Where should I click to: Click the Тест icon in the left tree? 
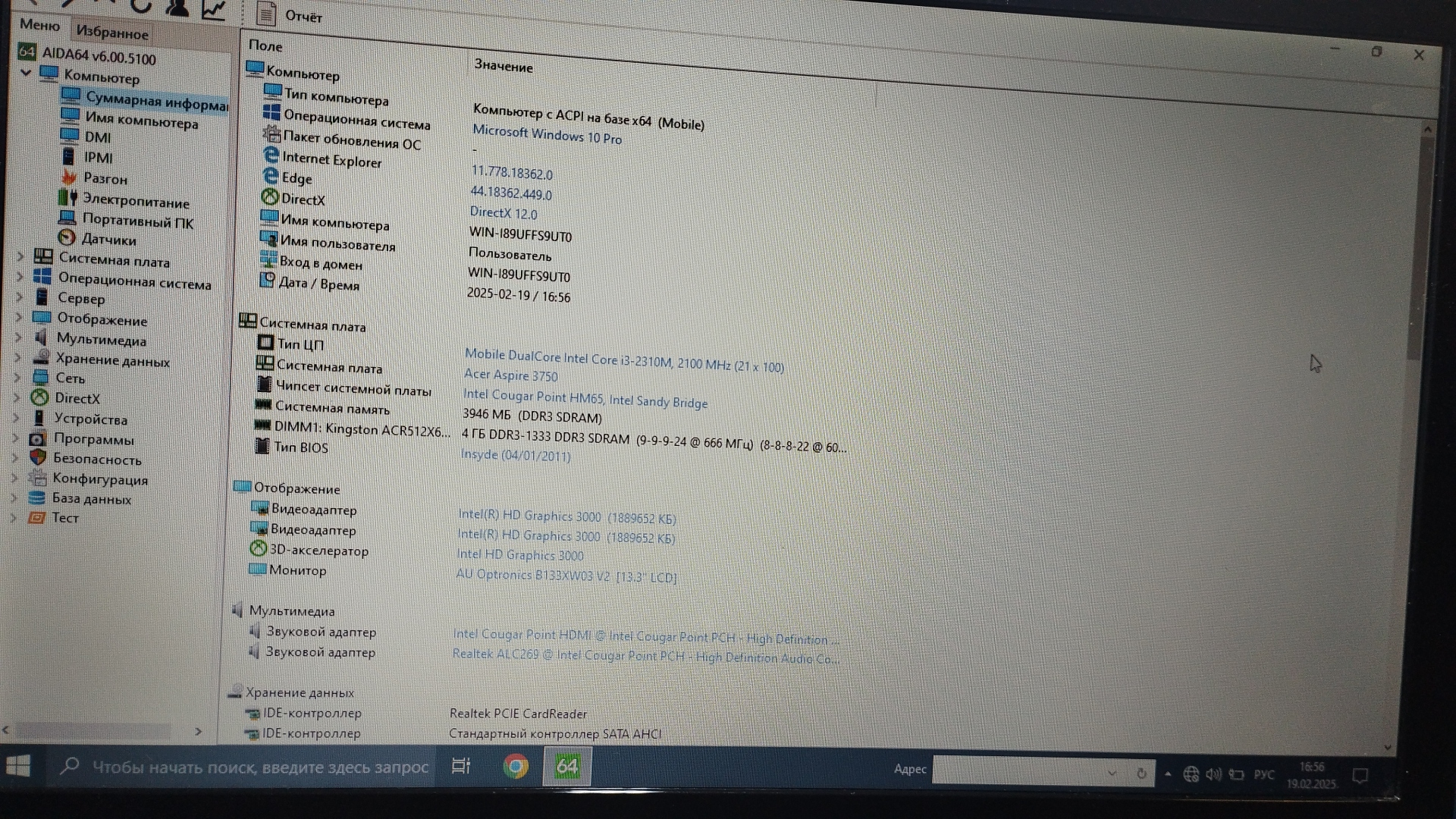click(x=36, y=517)
